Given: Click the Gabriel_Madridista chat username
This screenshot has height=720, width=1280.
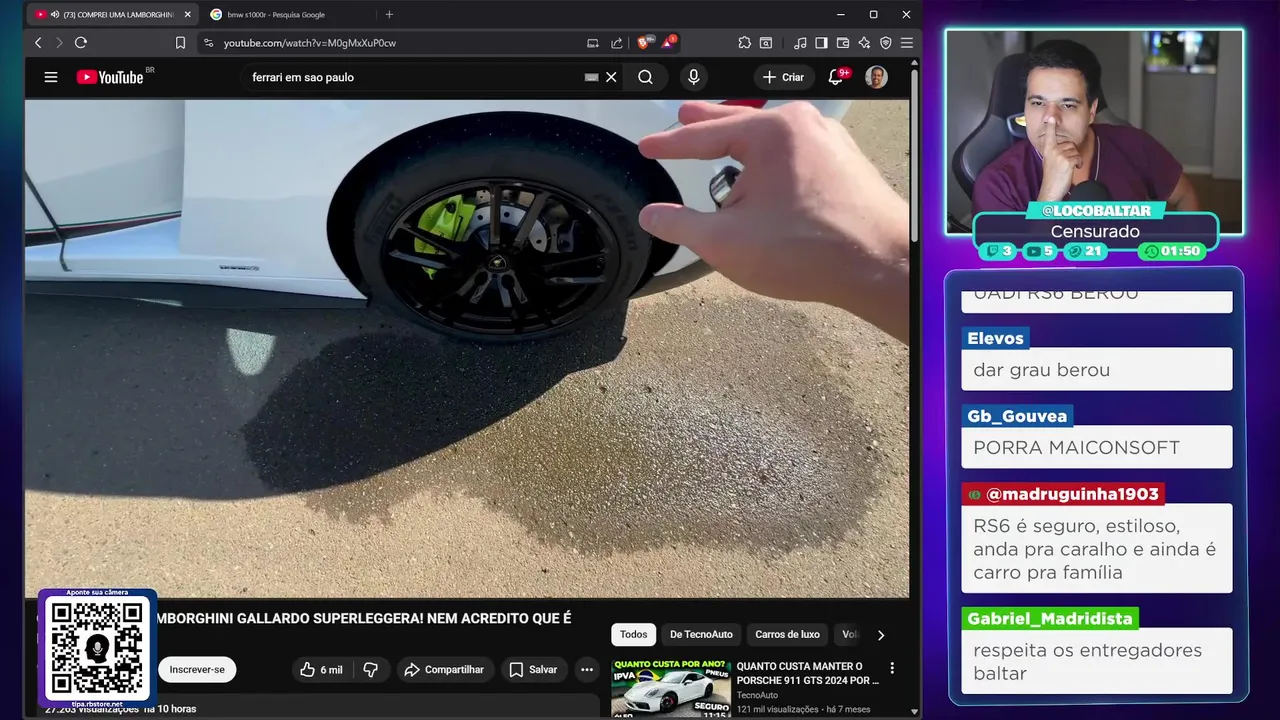Looking at the screenshot, I should pos(1050,618).
